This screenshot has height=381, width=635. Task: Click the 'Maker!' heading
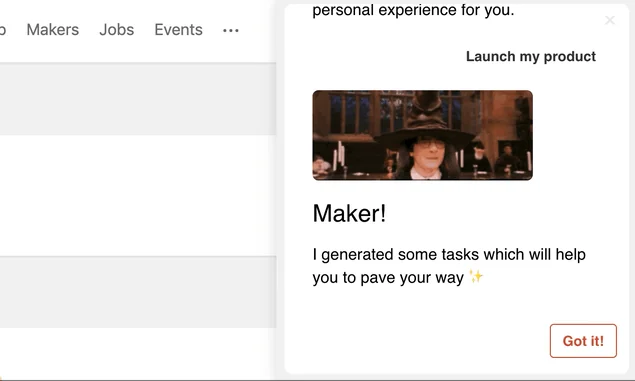[349, 213]
